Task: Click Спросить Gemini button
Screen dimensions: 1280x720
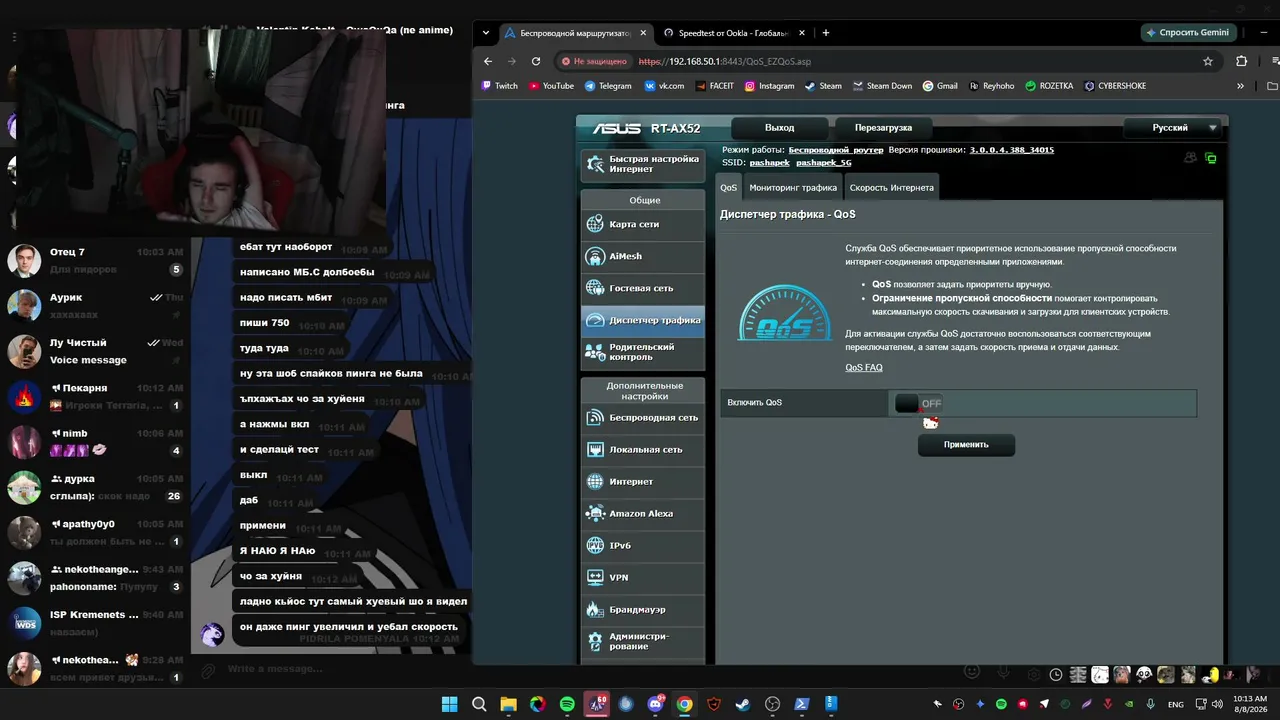Action: tap(1187, 32)
